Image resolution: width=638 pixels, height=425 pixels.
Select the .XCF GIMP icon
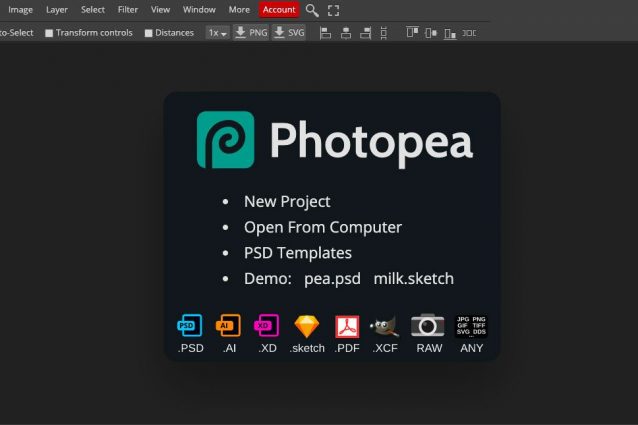pos(385,325)
